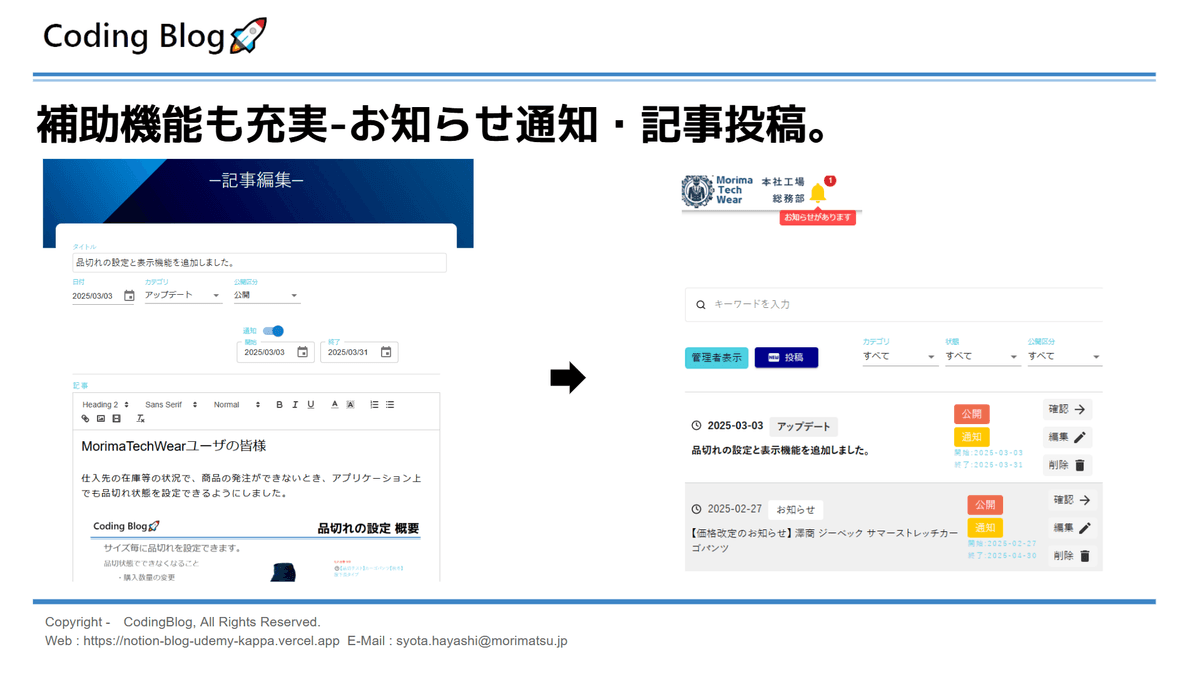1200x674 pixels.
Task: Click the trash icon to delete the 2025-03-03 article
Action: point(1080,465)
